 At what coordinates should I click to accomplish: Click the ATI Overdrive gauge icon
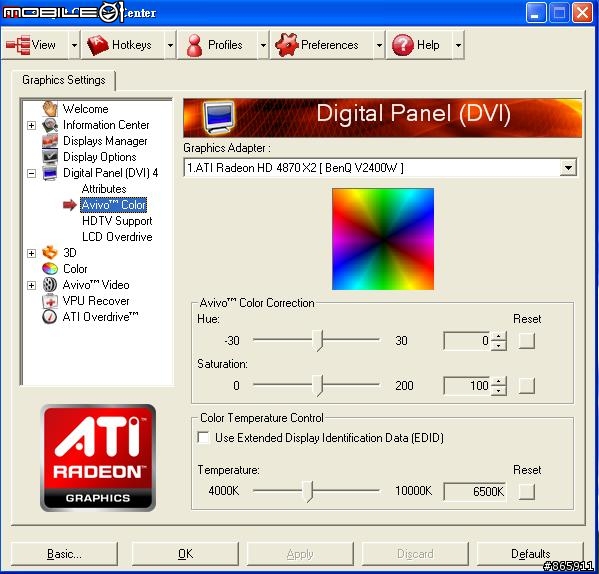coord(50,317)
